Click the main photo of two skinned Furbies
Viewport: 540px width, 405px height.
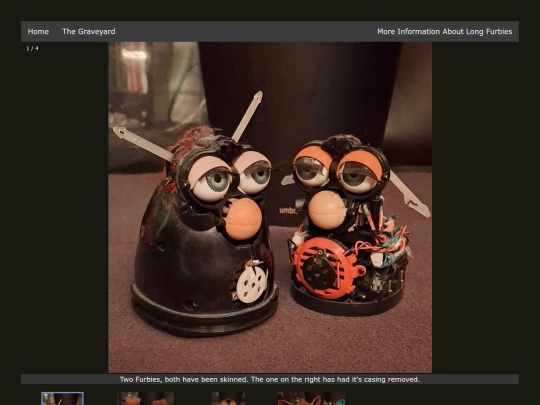270,207
